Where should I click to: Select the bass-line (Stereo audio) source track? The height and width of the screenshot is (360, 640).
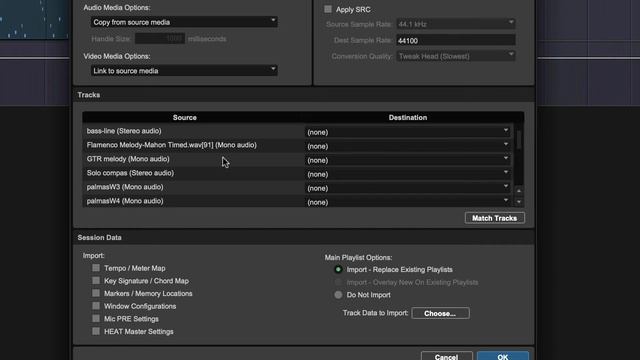coord(124,131)
